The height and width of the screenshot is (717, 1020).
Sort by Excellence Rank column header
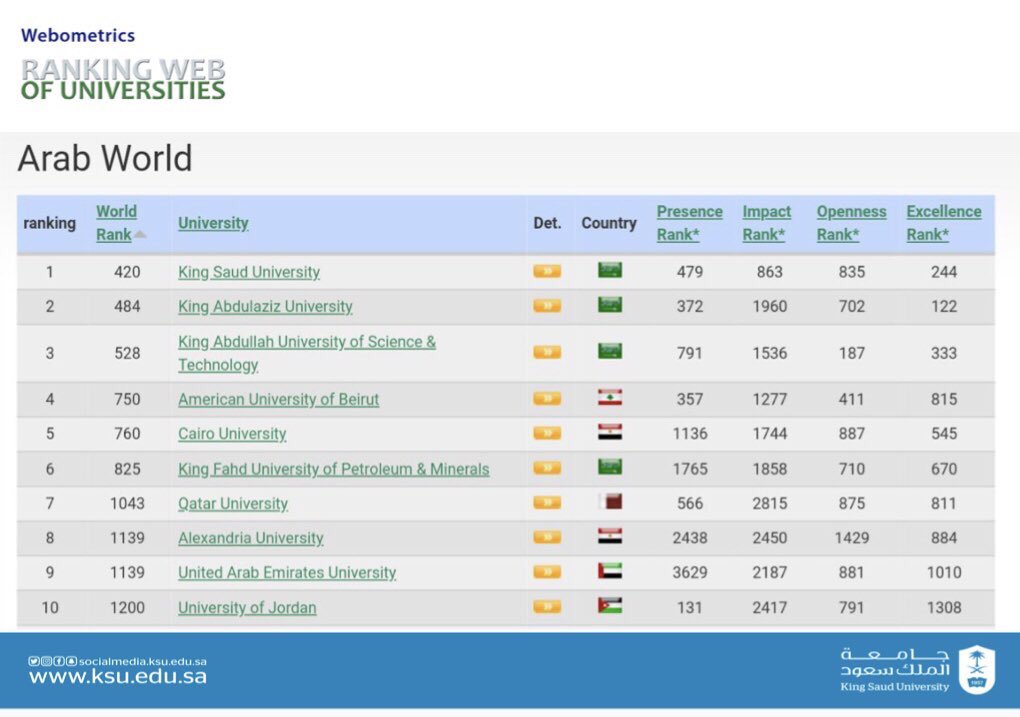(944, 223)
